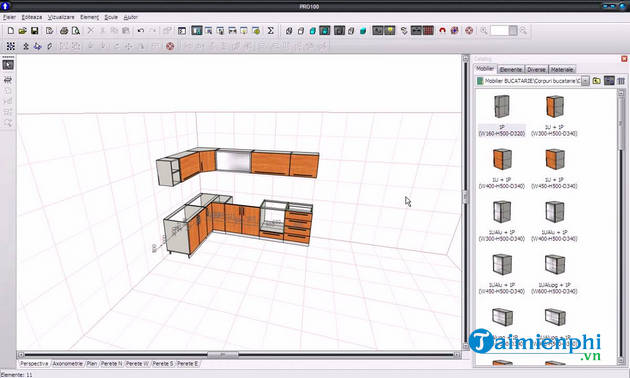Expand the catalog folder path dropdown

click(x=585, y=81)
